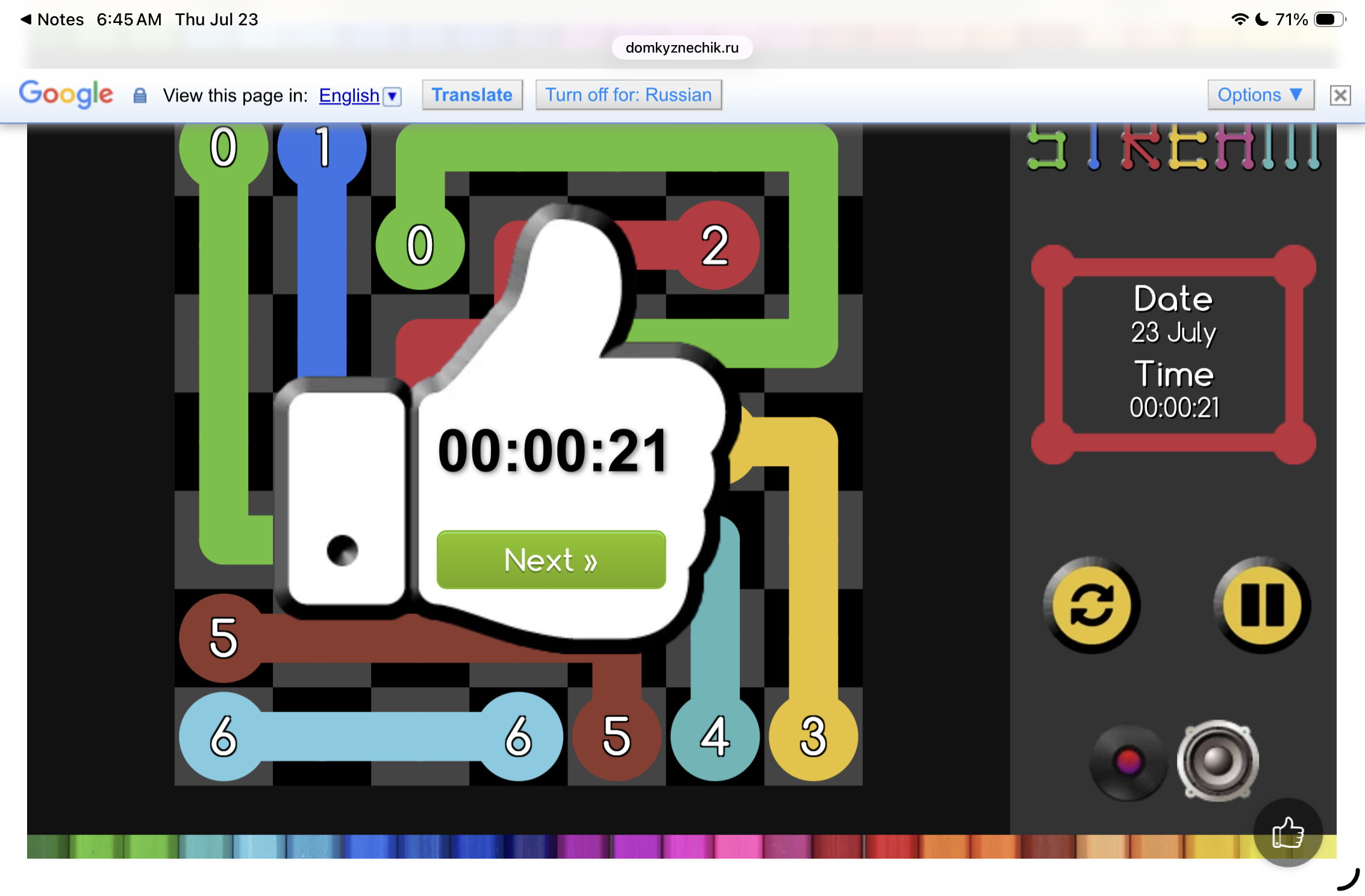This screenshot has width=1365, height=896.
Task: Mute sound using the speaker icon
Action: tap(1217, 761)
